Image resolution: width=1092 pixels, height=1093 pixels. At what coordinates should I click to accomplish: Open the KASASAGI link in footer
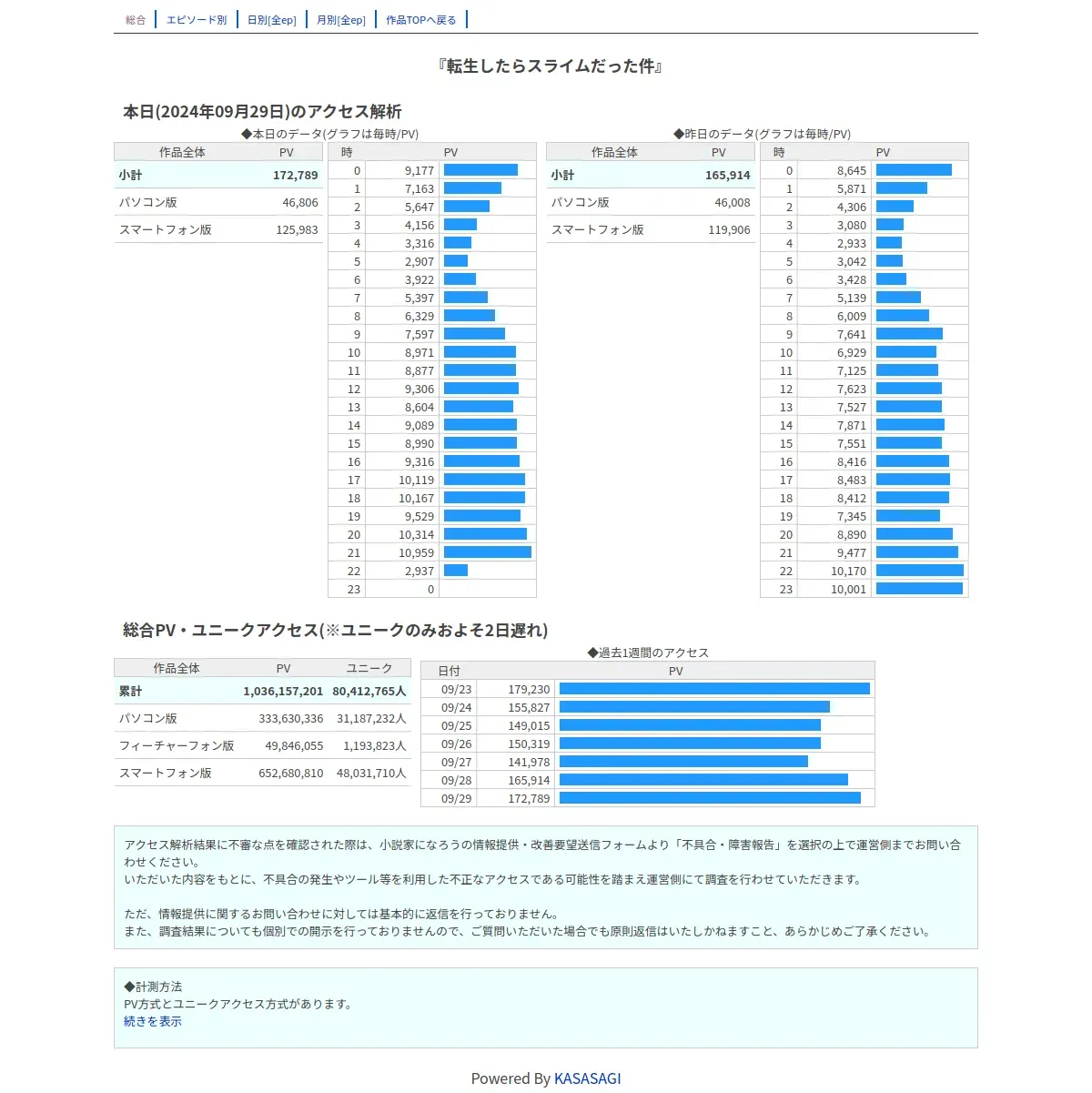click(588, 1078)
